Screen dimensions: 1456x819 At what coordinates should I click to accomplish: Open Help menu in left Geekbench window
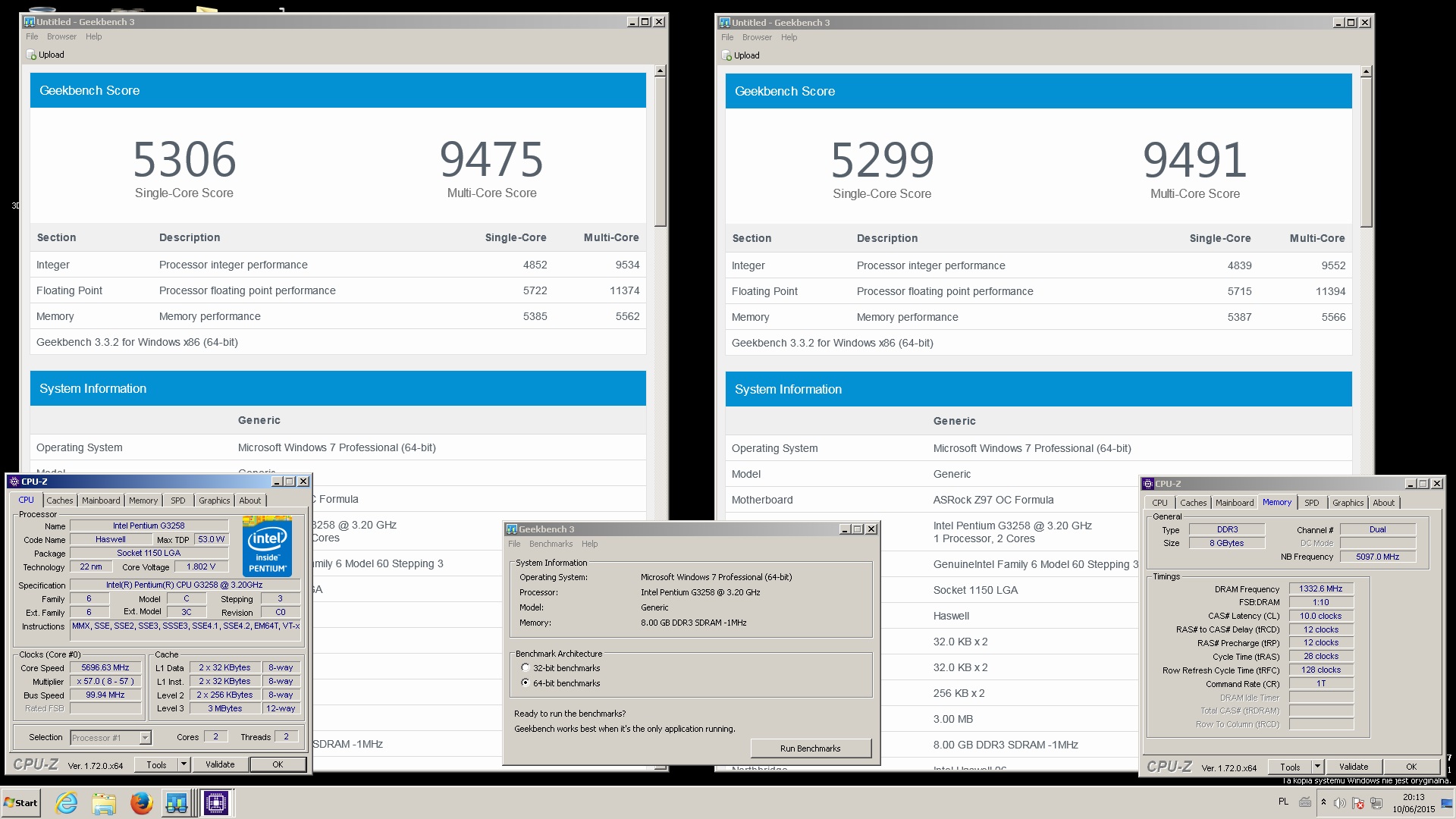coord(93,36)
